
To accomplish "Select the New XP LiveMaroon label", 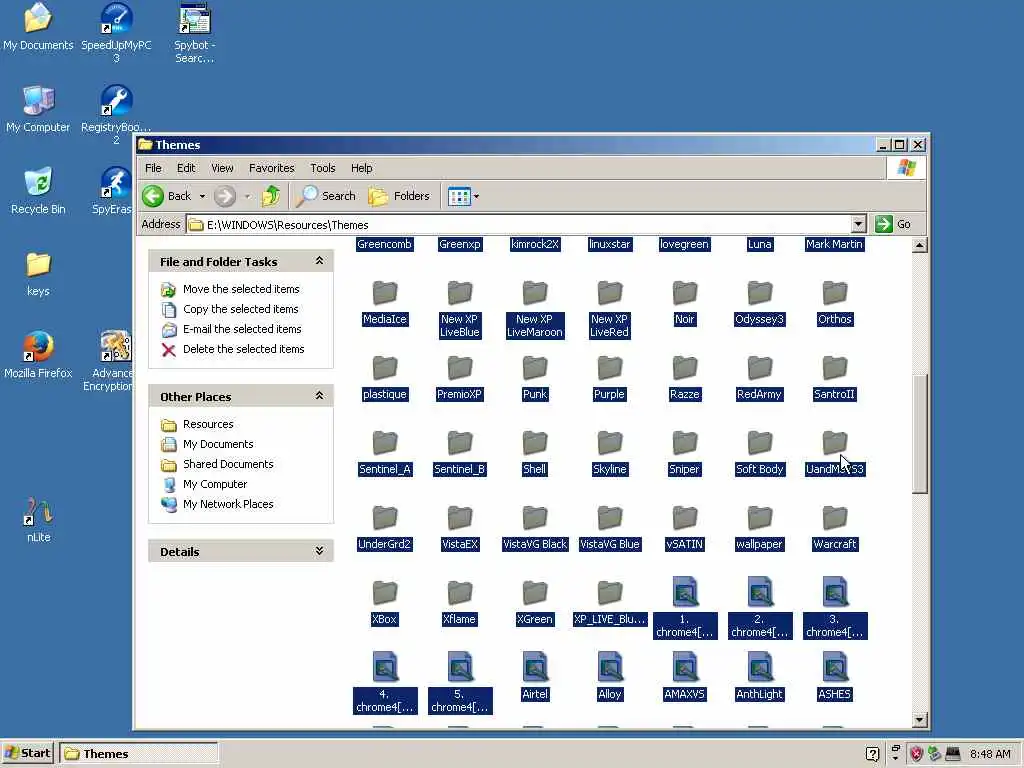I will (x=535, y=325).
